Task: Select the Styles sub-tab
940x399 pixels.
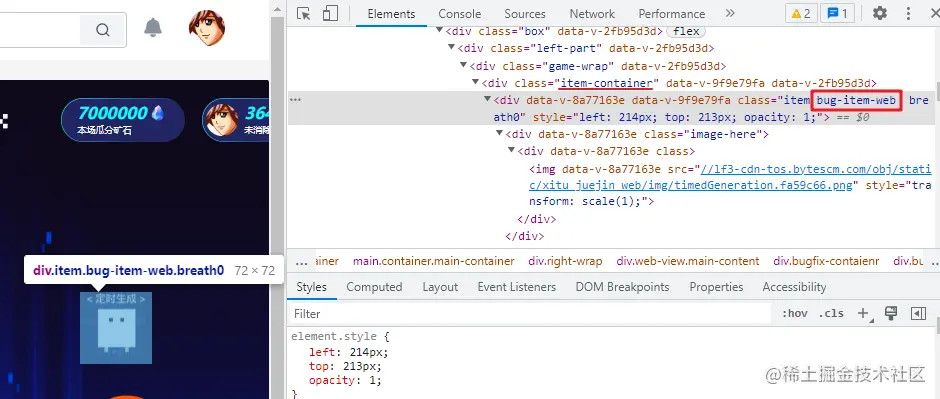Action: pyautogui.click(x=311, y=287)
